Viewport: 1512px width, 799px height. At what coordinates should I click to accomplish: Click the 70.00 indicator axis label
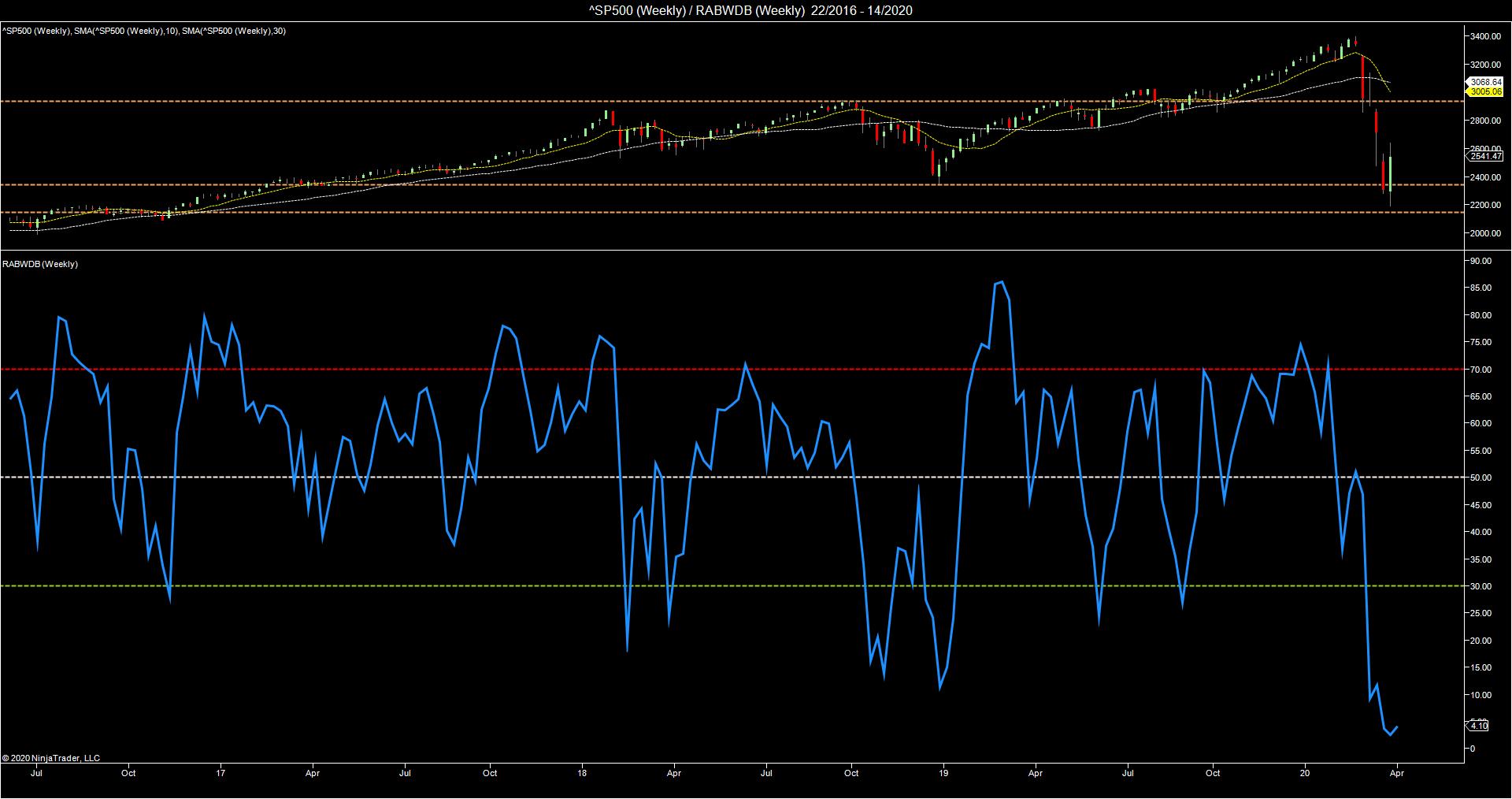[x=1480, y=370]
